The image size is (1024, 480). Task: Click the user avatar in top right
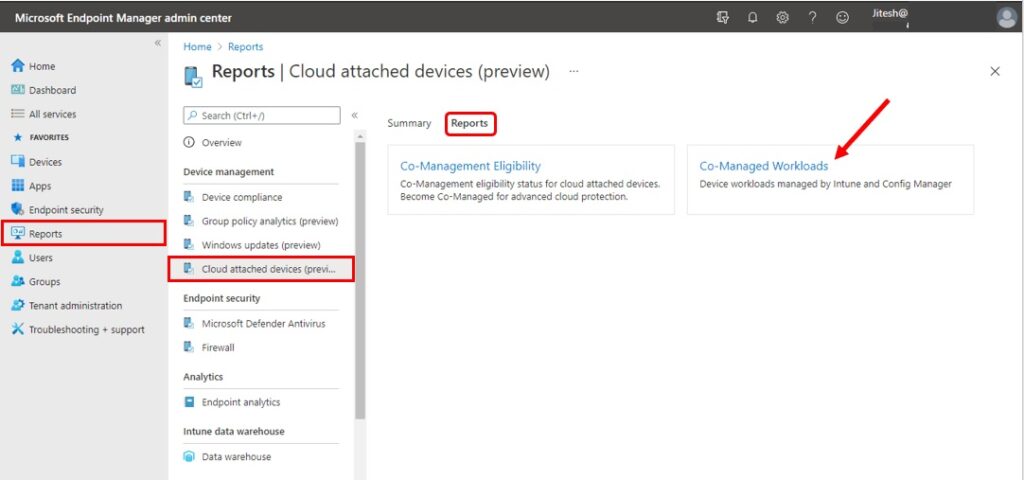tap(1007, 18)
